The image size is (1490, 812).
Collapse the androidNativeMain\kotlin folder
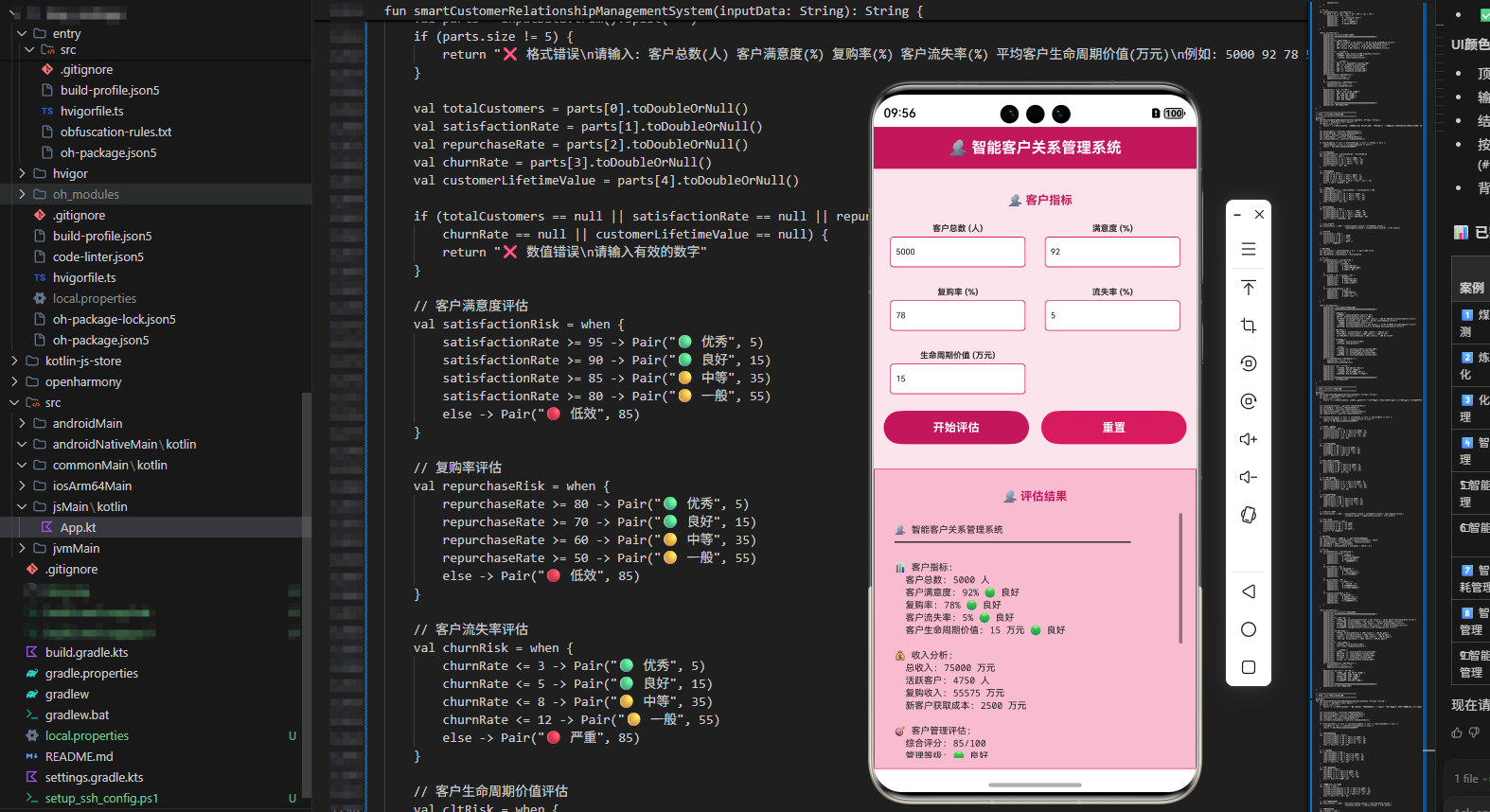(x=22, y=444)
